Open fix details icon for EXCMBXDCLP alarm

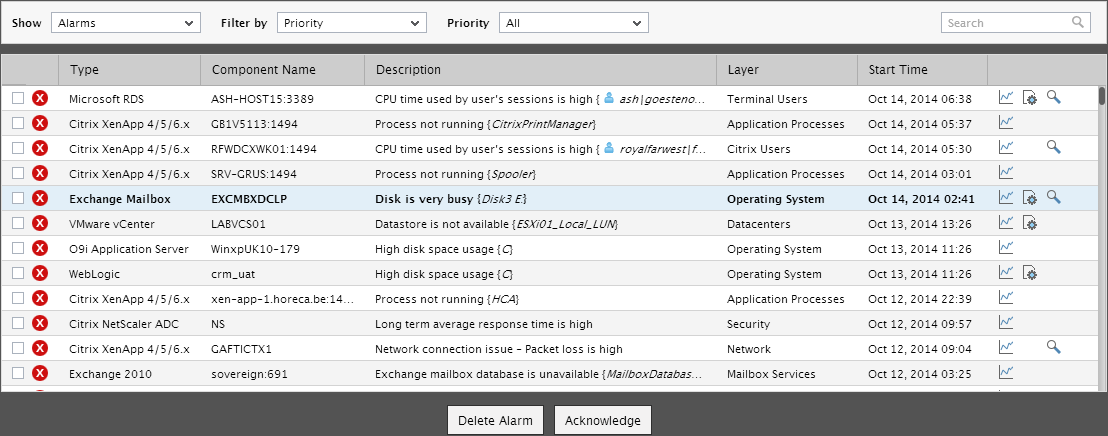pos(1030,198)
